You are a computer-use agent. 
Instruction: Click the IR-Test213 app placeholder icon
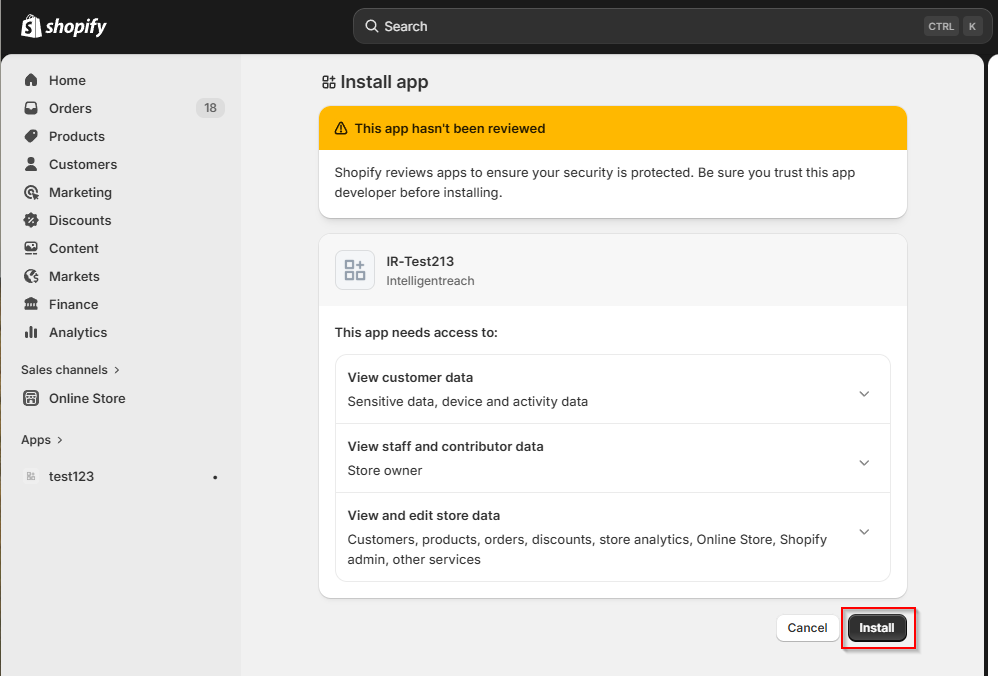pyautogui.click(x=355, y=270)
